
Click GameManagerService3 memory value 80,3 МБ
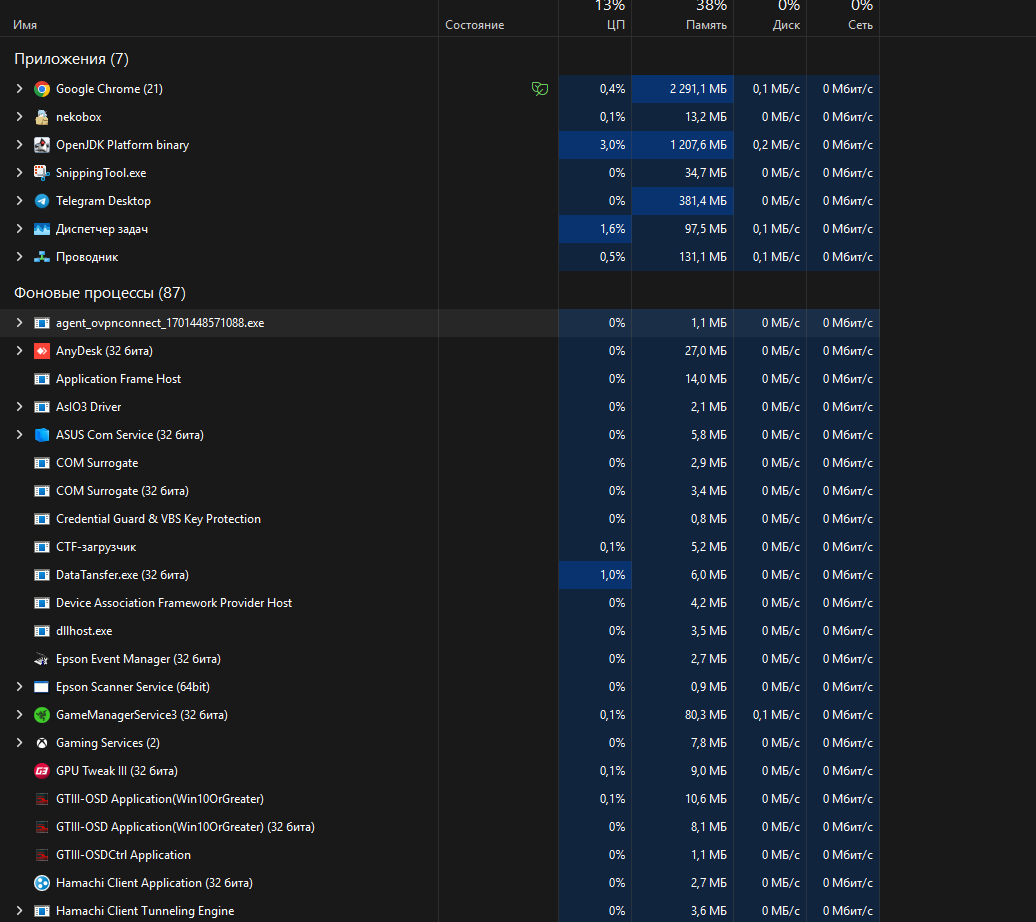[x=706, y=715]
